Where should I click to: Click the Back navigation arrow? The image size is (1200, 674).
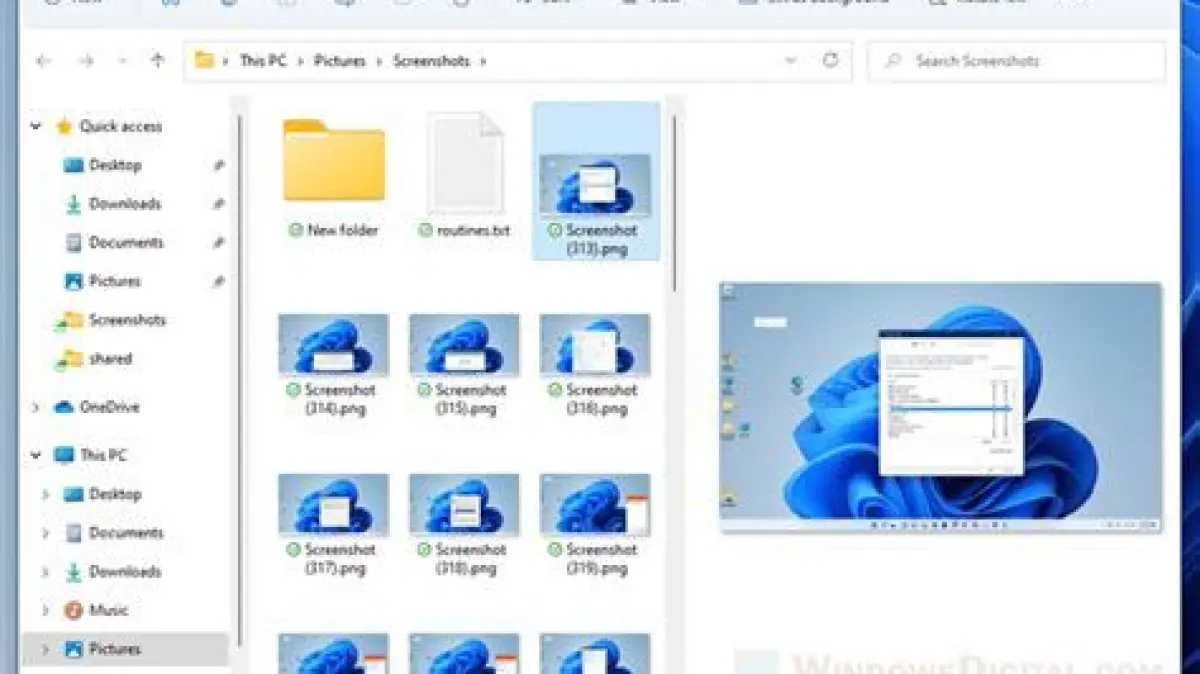pyautogui.click(x=43, y=61)
